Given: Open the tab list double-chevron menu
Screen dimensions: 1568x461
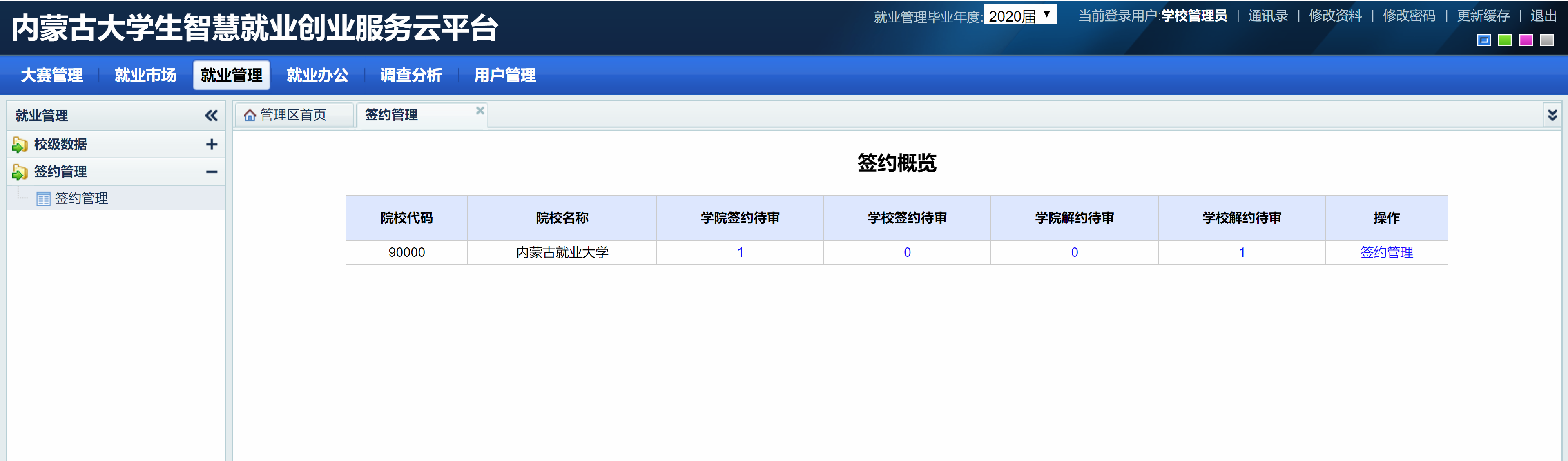Looking at the screenshot, I should [x=1552, y=115].
